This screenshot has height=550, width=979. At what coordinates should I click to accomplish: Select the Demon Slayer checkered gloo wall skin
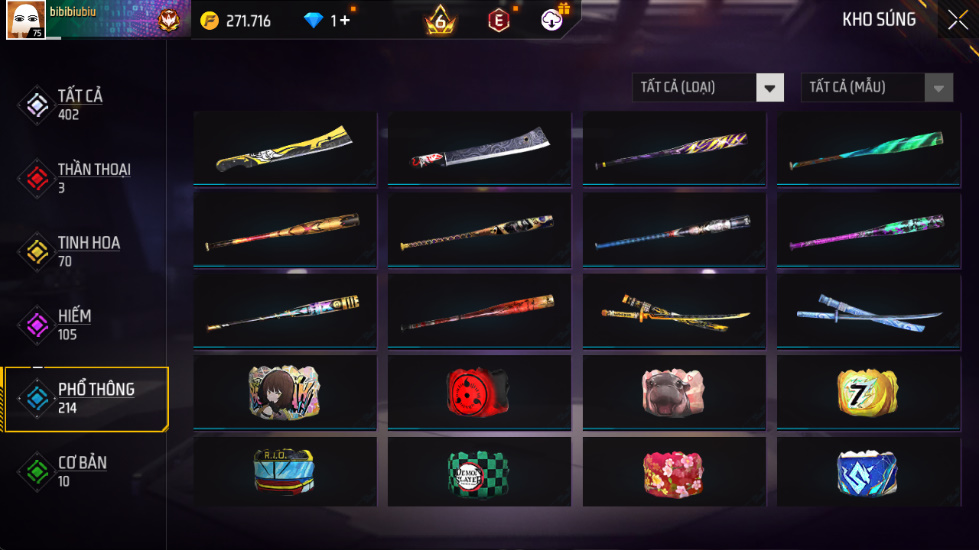pos(479,473)
